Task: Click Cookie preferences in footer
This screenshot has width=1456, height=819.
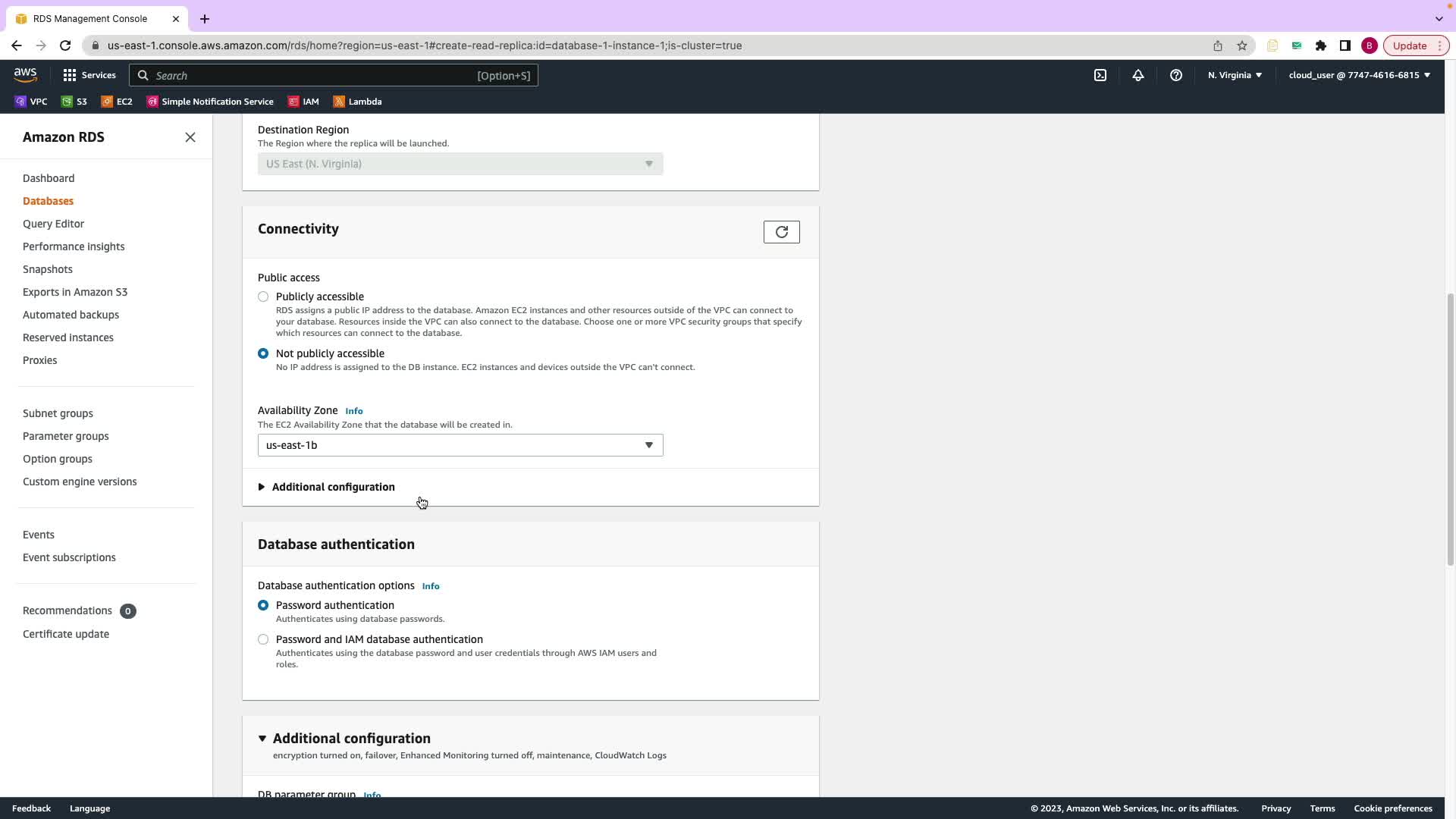Action: click(x=1392, y=808)
